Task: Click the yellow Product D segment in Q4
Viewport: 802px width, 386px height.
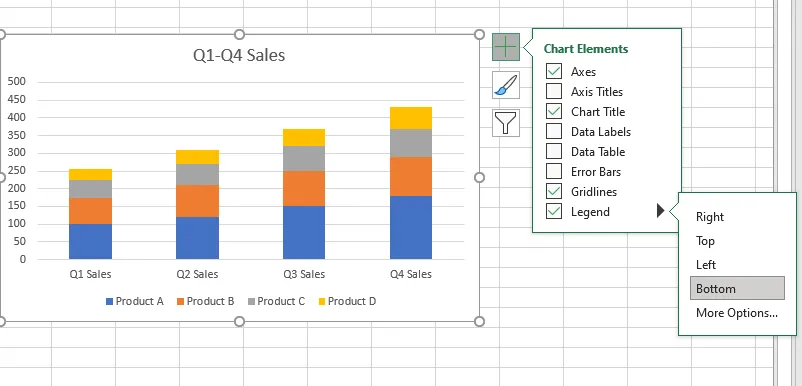Action: [x=411, y=118]
